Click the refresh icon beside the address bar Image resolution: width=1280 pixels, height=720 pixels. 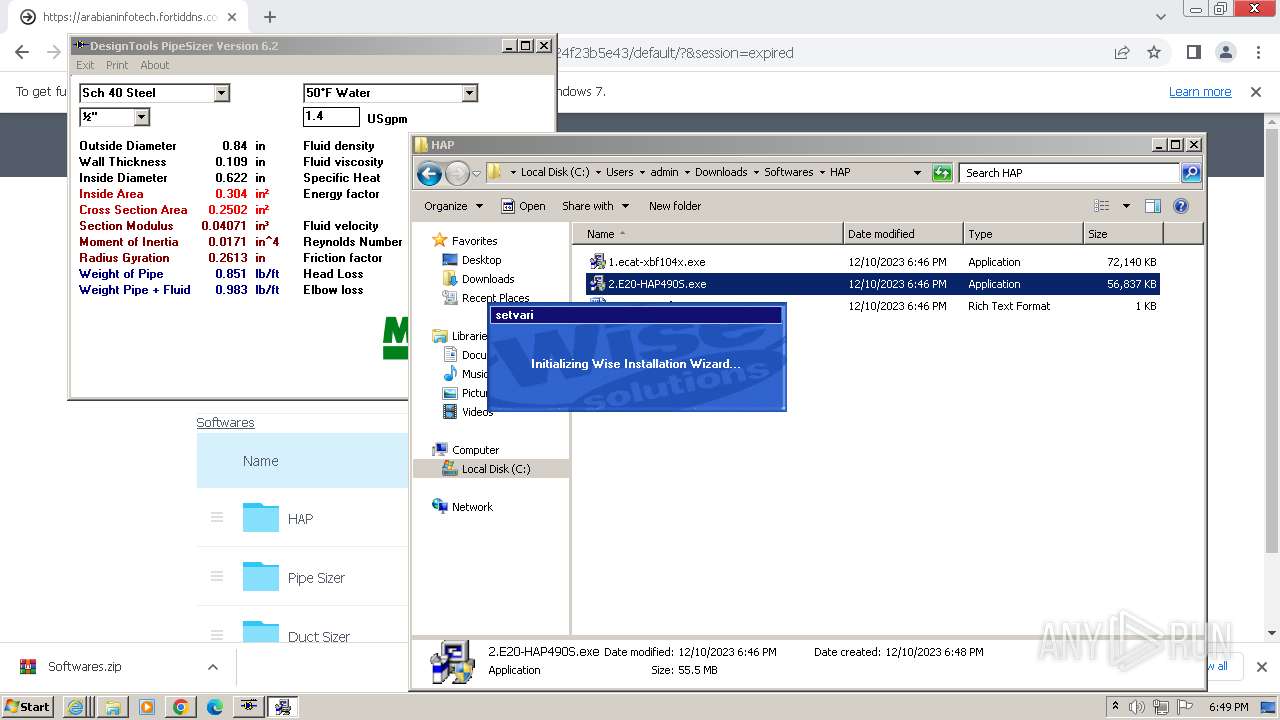(941, 173)
